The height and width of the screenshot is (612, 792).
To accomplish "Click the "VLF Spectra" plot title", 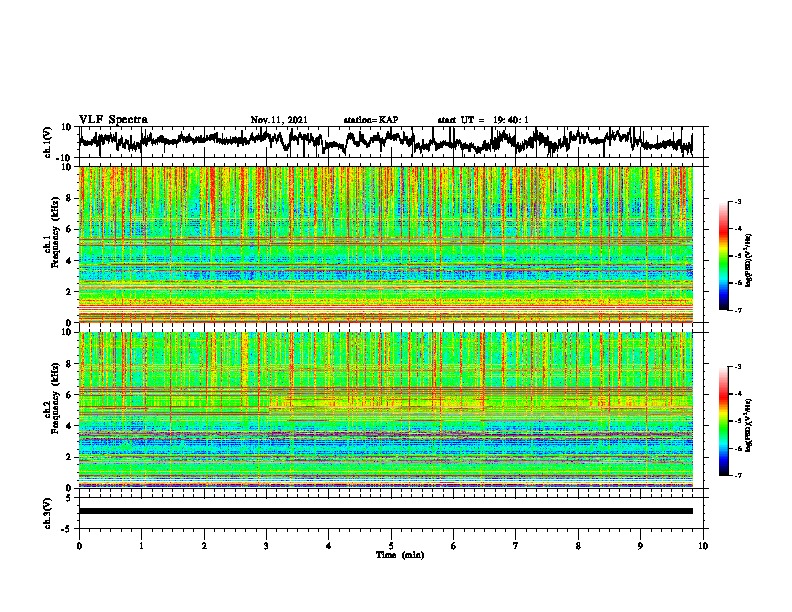I will tap(113, 120).
